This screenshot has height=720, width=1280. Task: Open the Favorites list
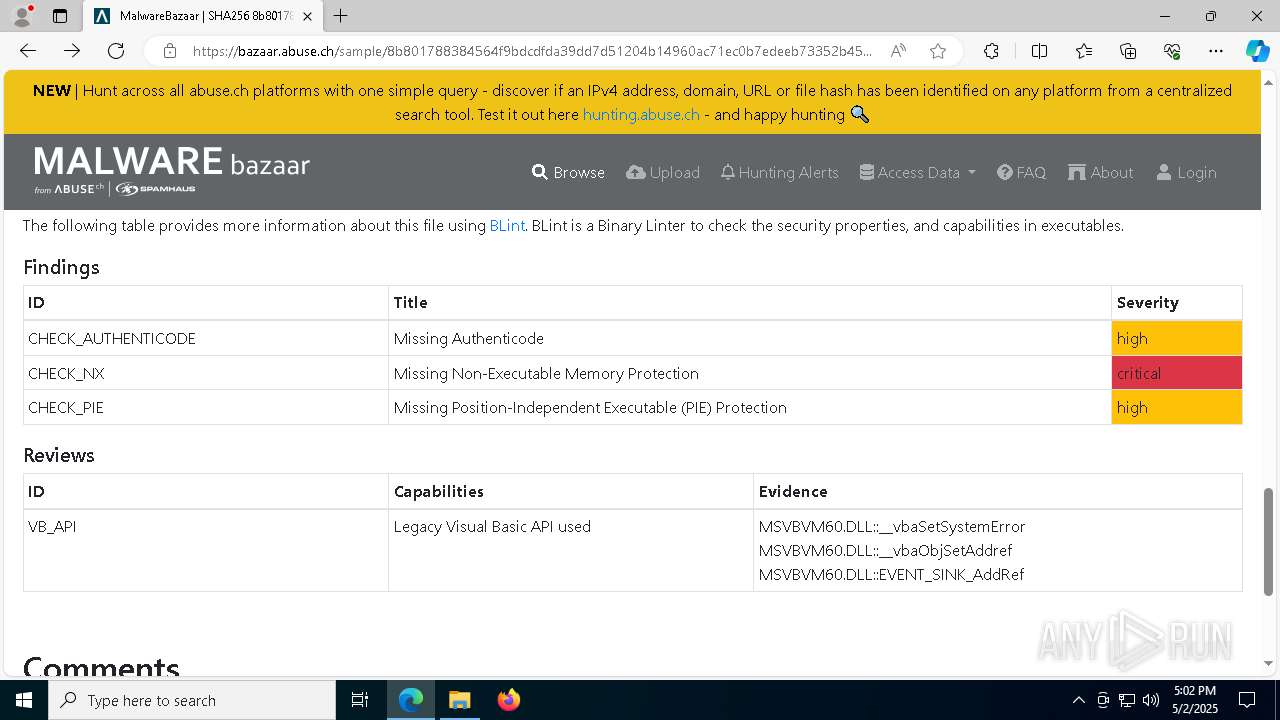1084,51
